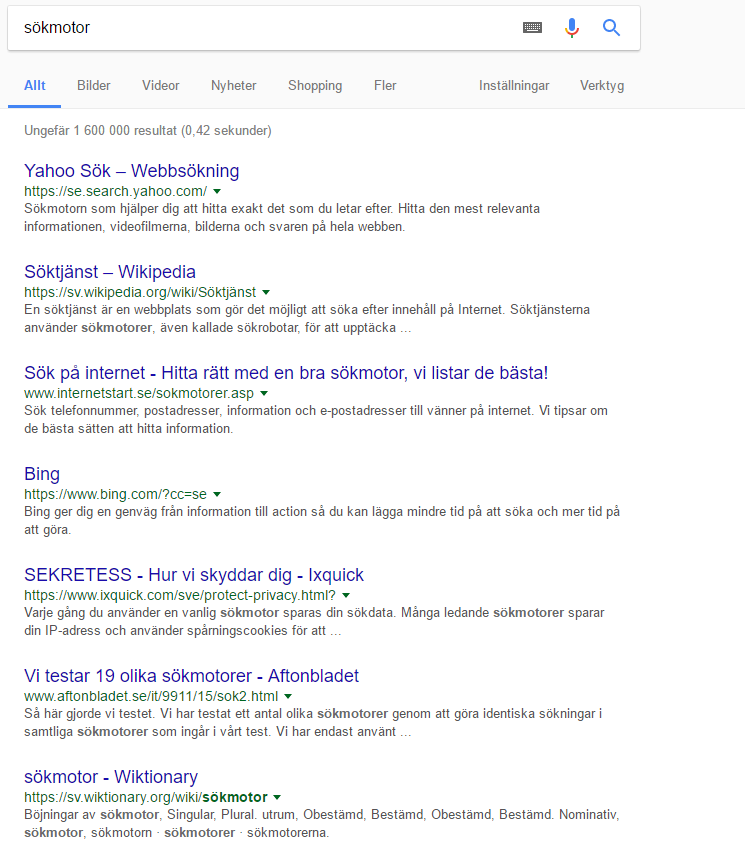Click the sv.wiktionary.org/wiki/sökmotor URL text
Viewport: 745px width, 852px height.
click(x=146, y=798)
